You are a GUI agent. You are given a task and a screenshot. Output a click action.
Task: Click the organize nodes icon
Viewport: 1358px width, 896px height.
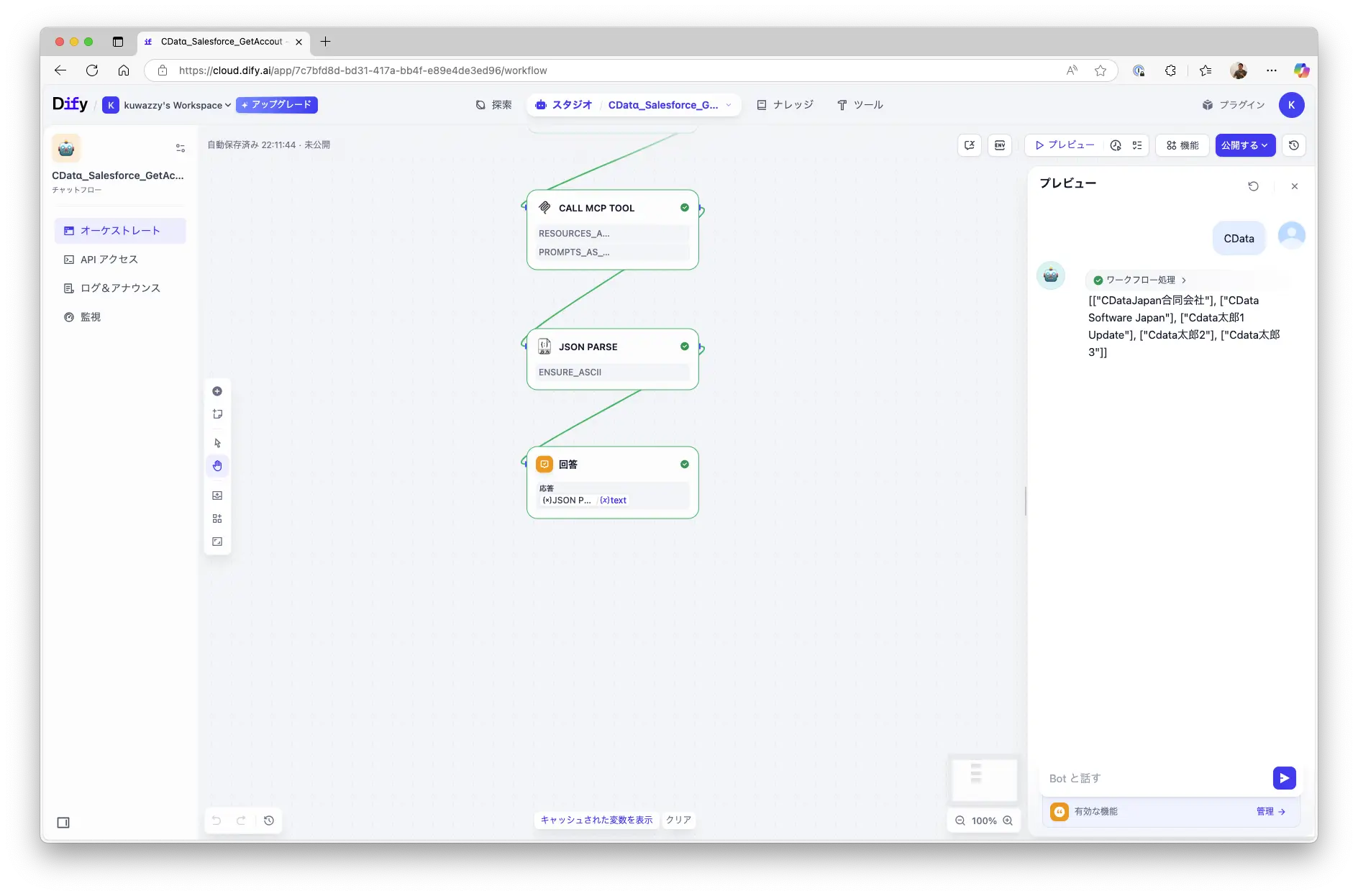point(217,518)
